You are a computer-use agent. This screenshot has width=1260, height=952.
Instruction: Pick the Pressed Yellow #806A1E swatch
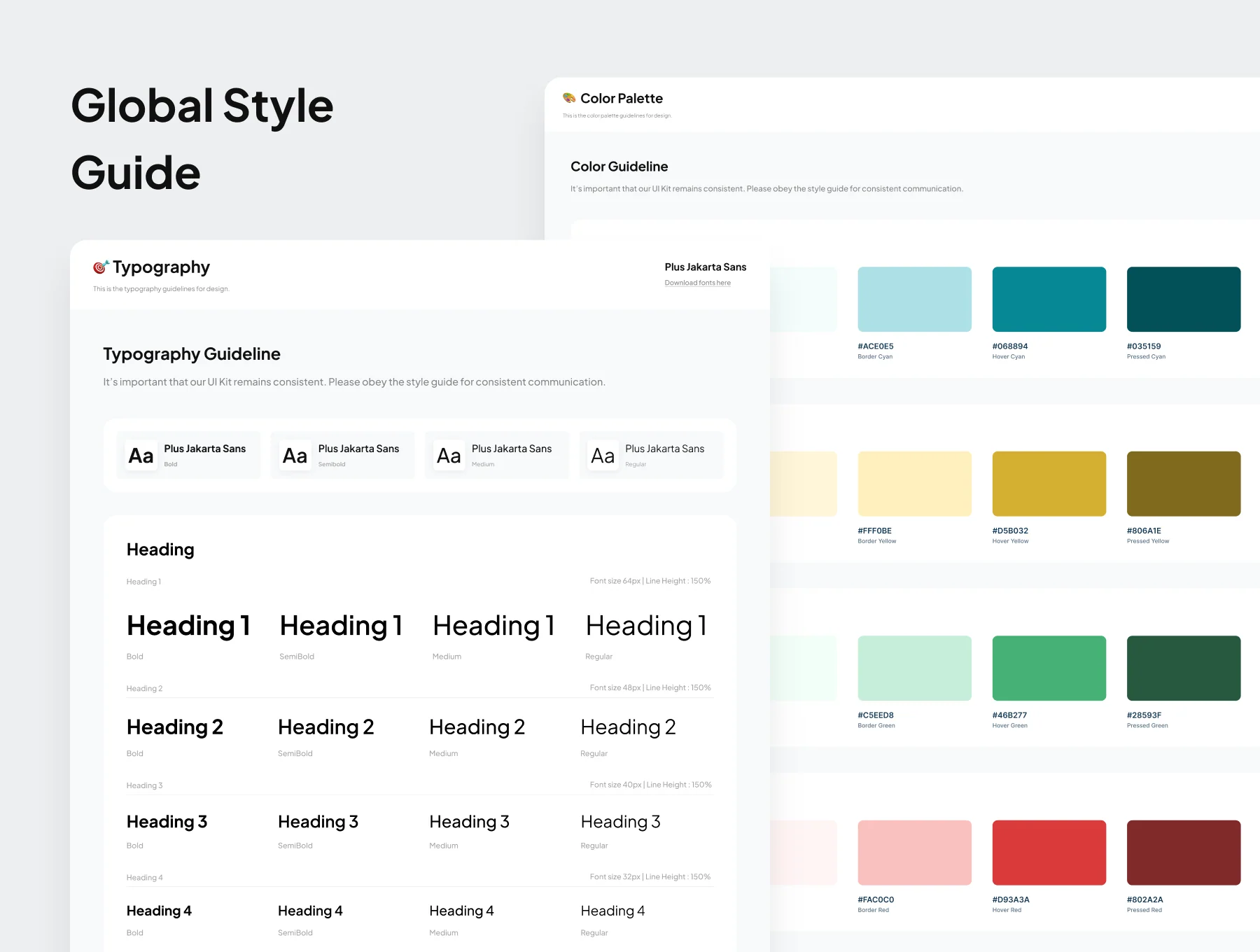(x=1183, y=484)
